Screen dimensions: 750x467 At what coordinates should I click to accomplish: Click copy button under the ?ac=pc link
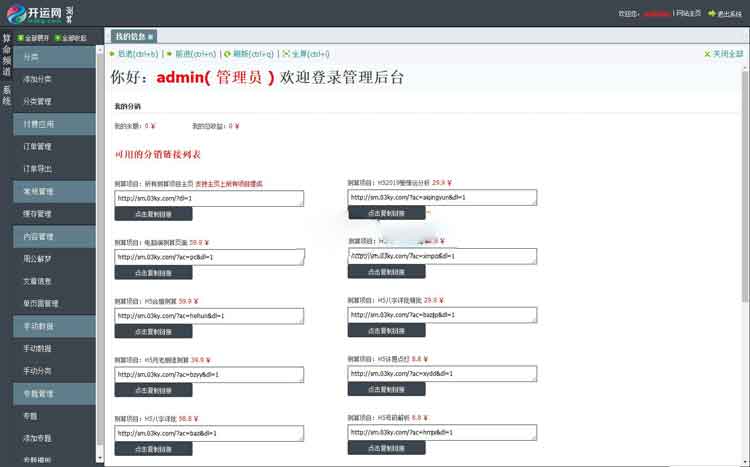point(153,272)
